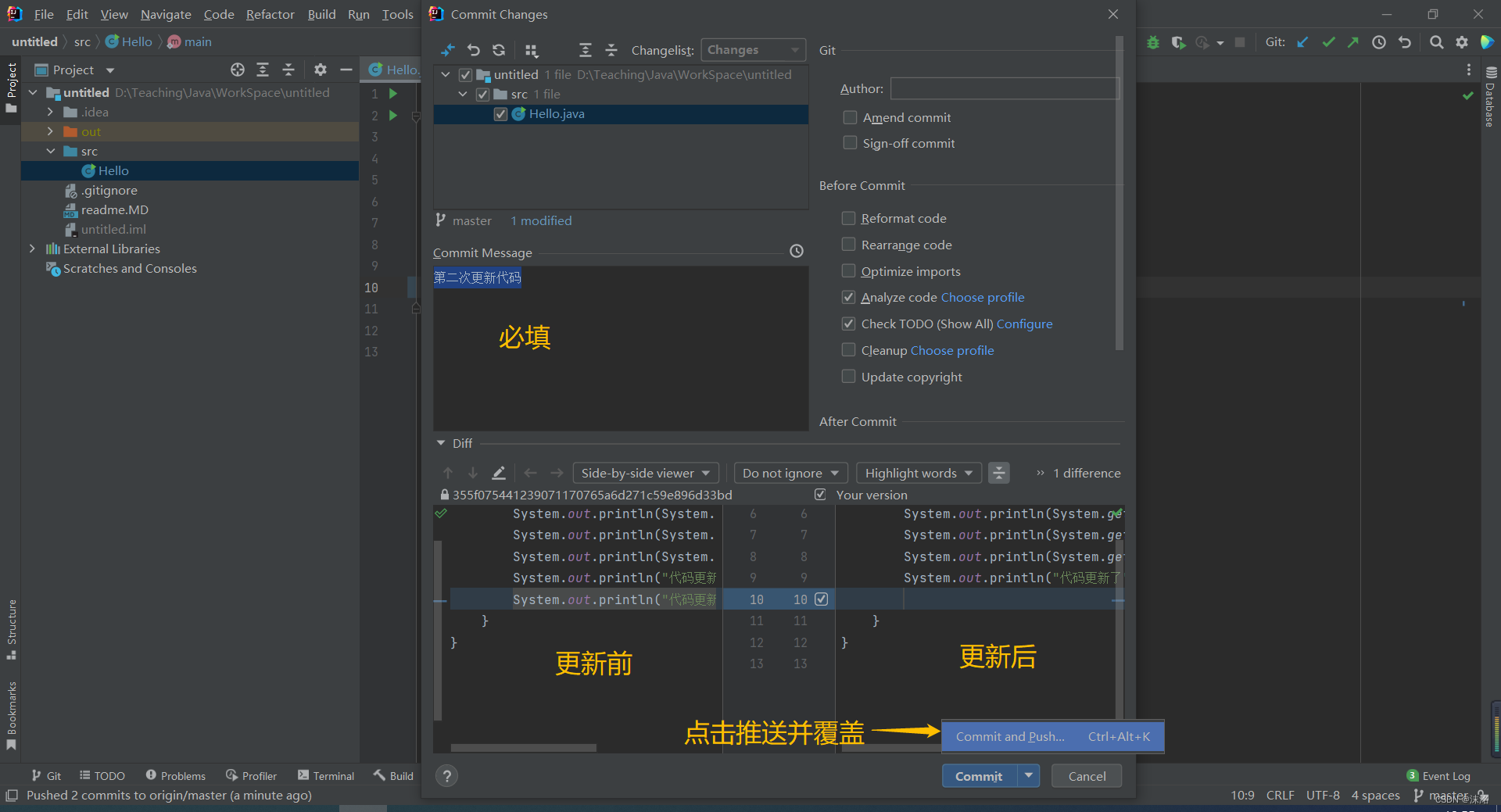Click the Cancel button
1501x812 pixels.
(1087, 776)
